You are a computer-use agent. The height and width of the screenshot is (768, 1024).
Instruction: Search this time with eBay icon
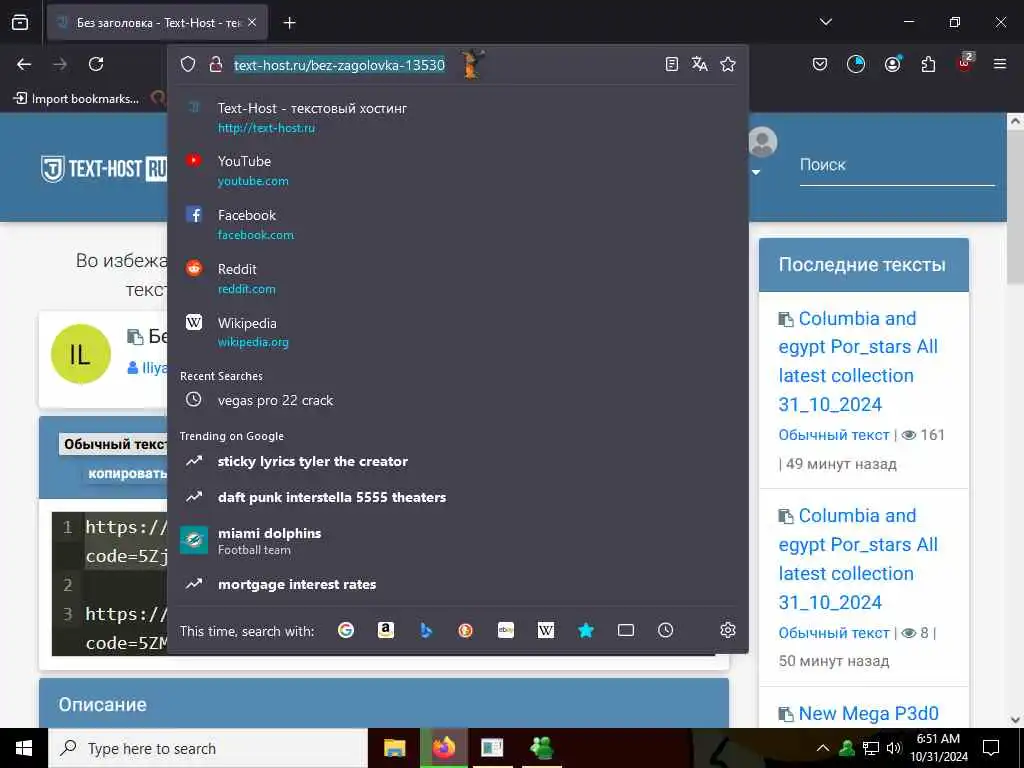505,630
